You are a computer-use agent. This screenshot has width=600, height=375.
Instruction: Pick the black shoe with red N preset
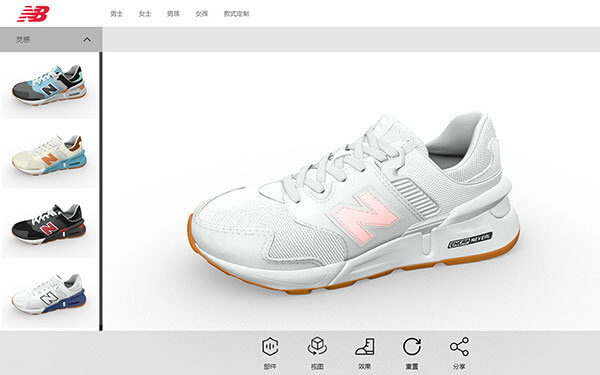[x=49, y=225]
